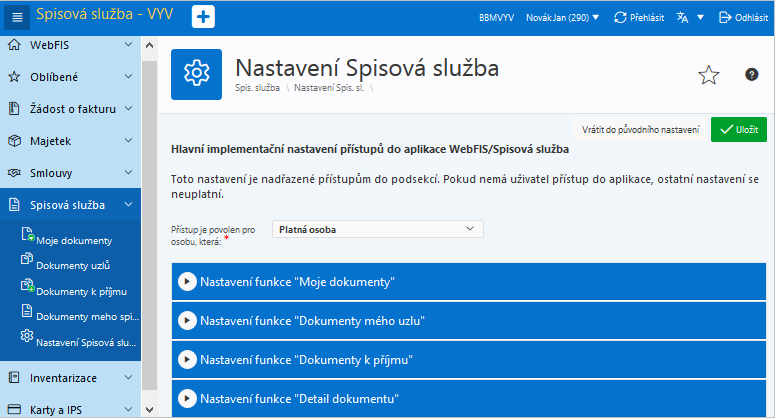Click Vrátit do původního nastavení
The width and height of the screenshot is (775, 418).
pos(640,130)
